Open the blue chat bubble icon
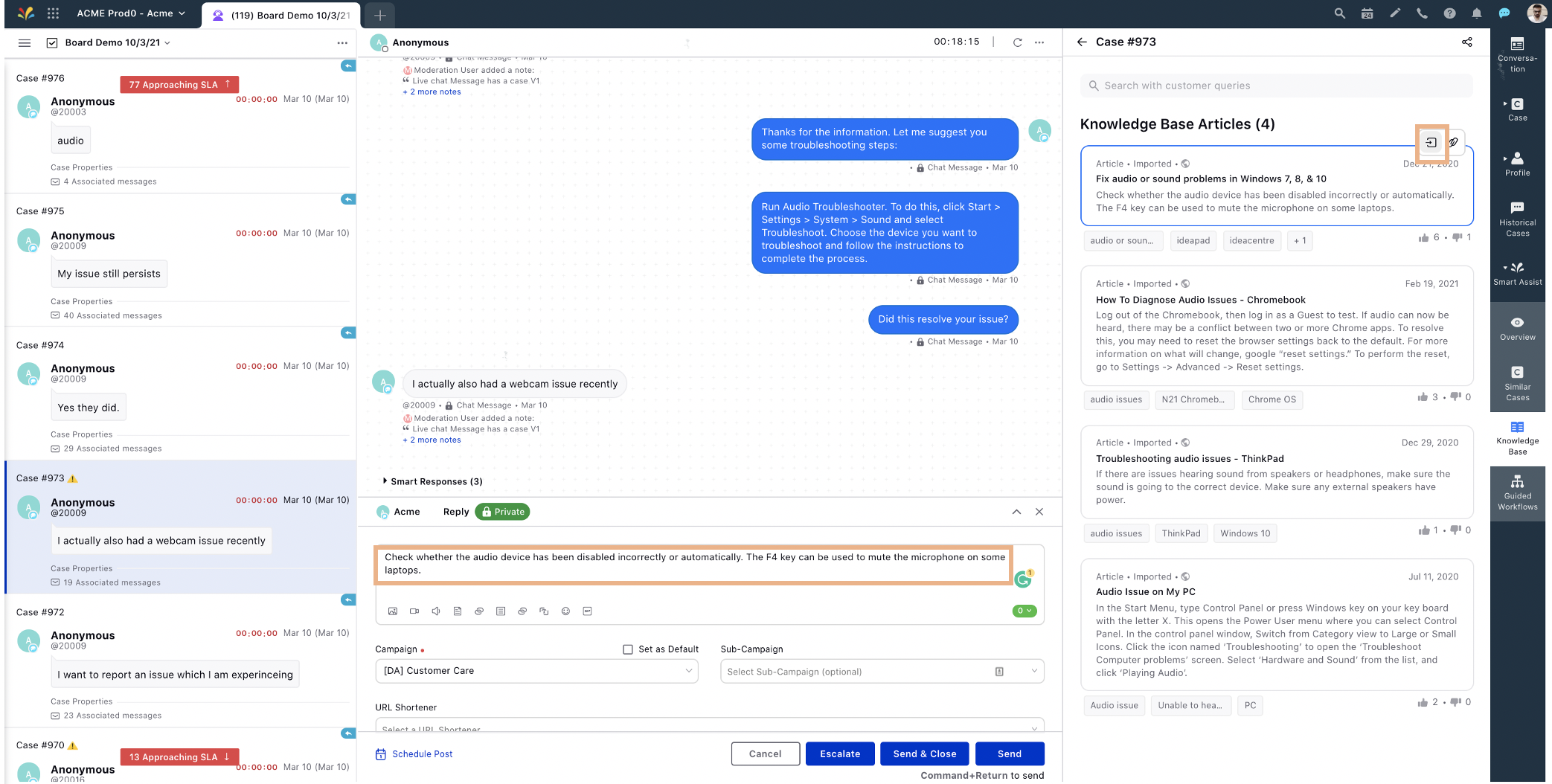The image size is (1552, 784). [1504, 13]
